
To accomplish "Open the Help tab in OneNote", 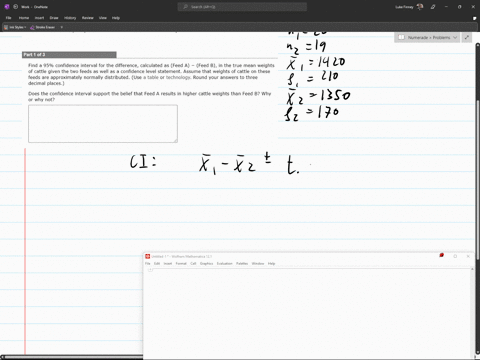I will click(x=116, y=18).
